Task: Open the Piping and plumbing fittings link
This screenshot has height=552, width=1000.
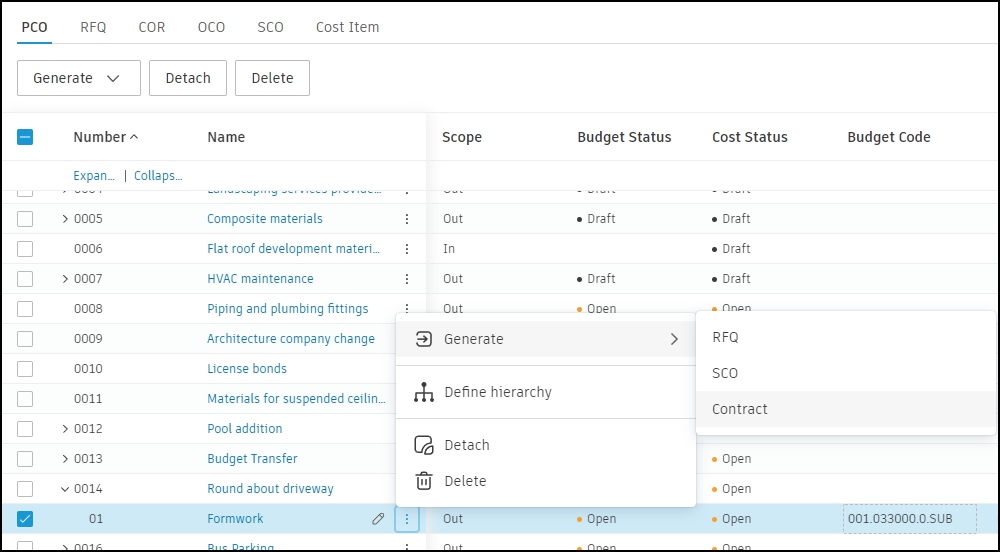Action: pos(287,309)
